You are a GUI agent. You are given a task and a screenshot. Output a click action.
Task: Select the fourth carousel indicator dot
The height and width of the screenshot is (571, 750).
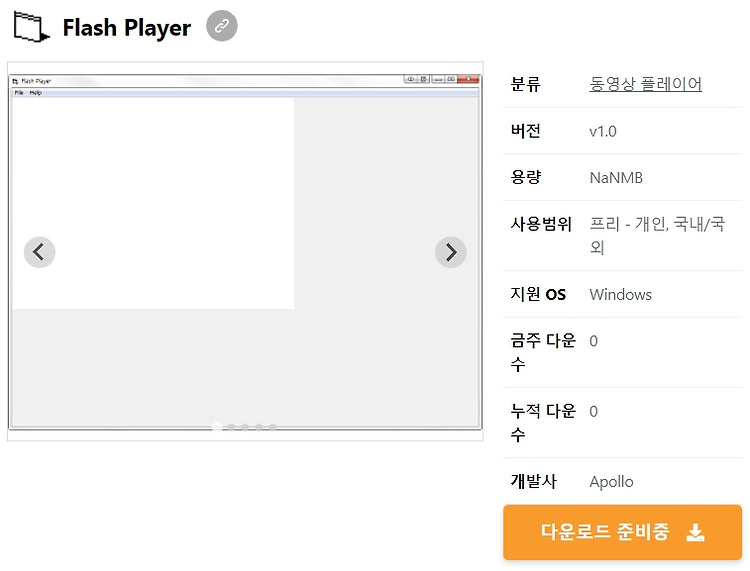259,427
